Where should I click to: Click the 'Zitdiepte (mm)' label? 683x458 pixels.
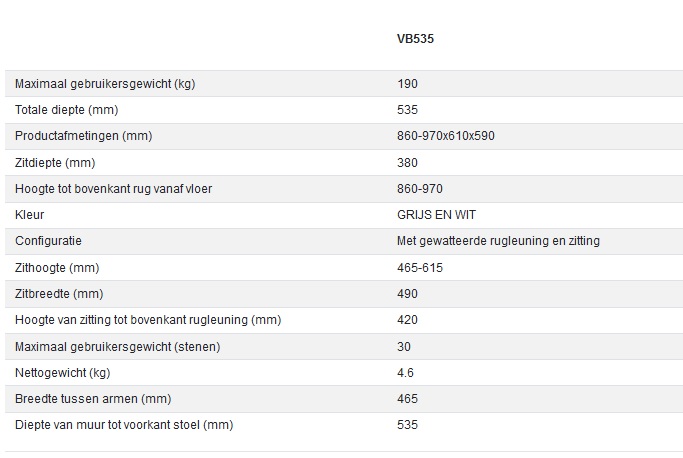click(55, 163)
